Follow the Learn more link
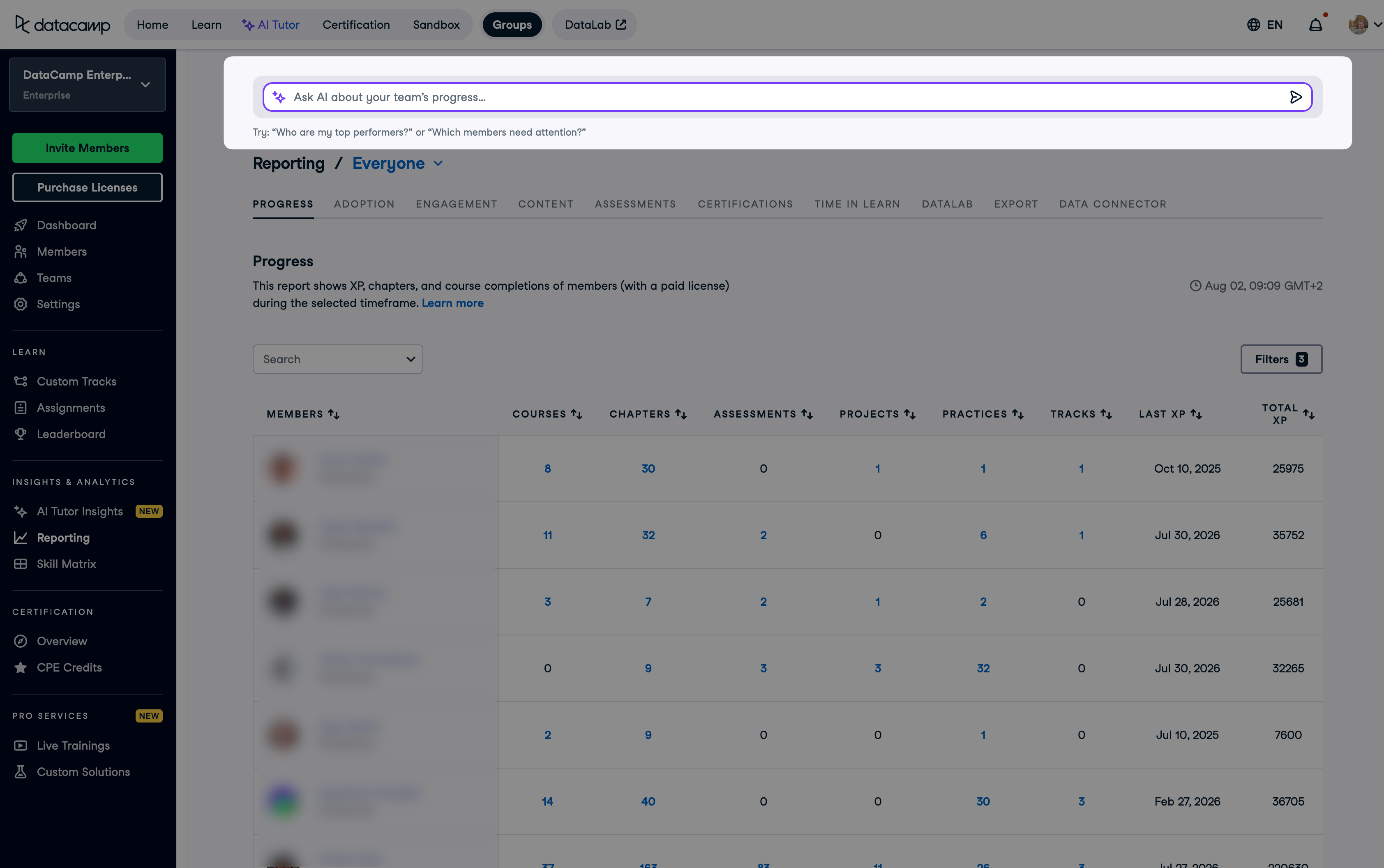The height and width of the screenshot is (868, 1384). pyautogui.click(x=452, y=303)
